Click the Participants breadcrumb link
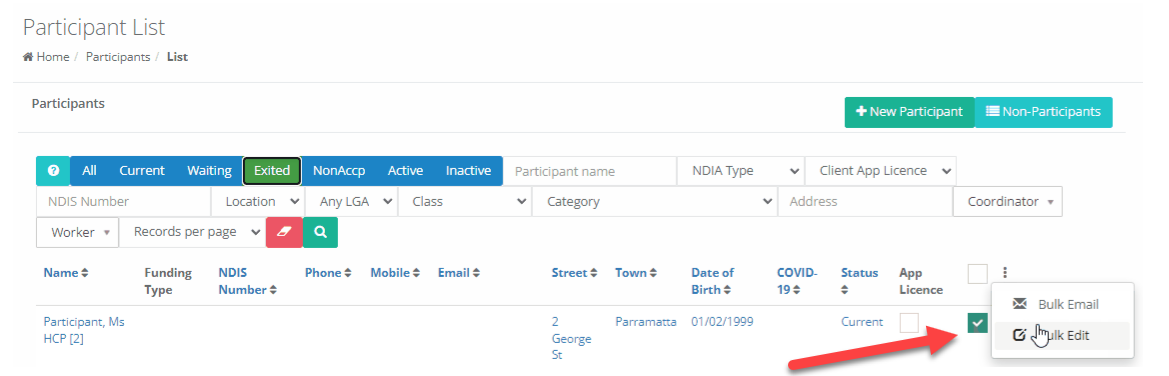This screenshot has width=1169, height=376. click(x=118, y=57)
